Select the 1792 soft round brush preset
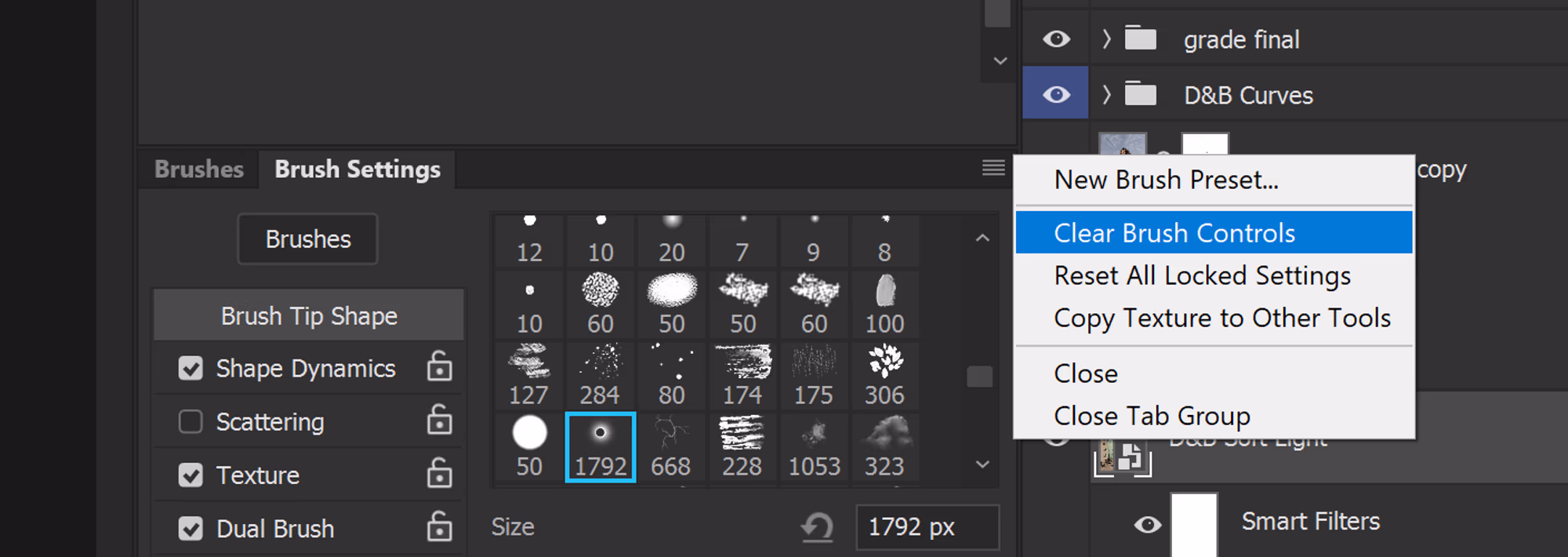 [601, 446]
